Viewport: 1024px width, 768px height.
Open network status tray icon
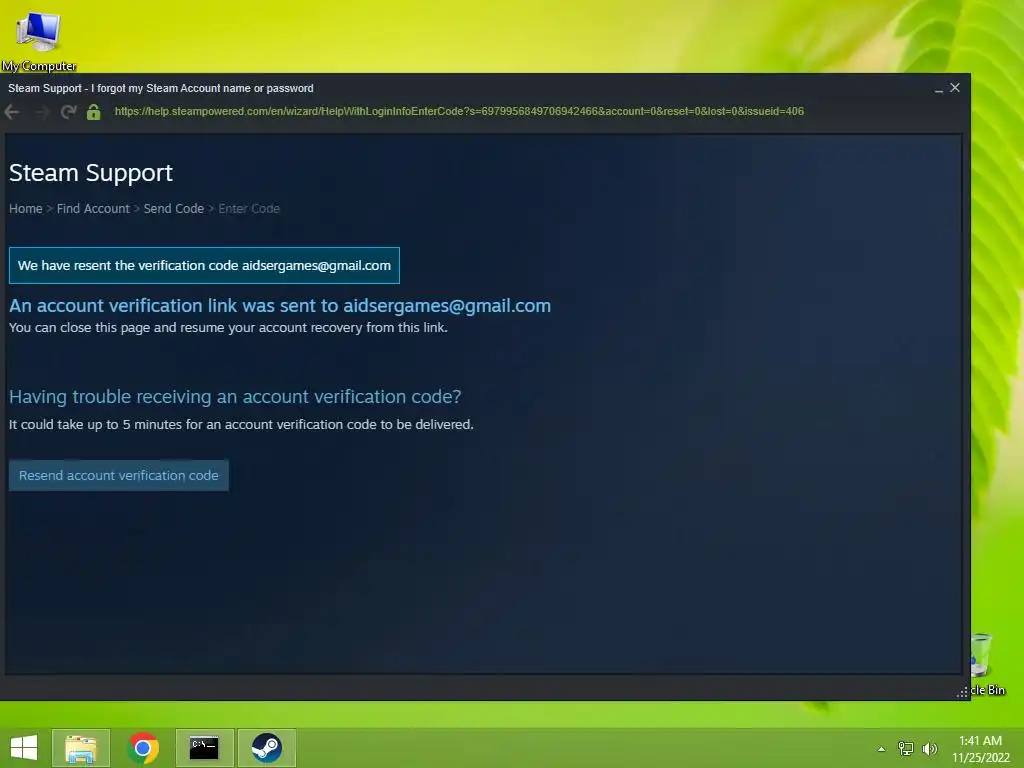pyautogui.click(x=905, y=748)
